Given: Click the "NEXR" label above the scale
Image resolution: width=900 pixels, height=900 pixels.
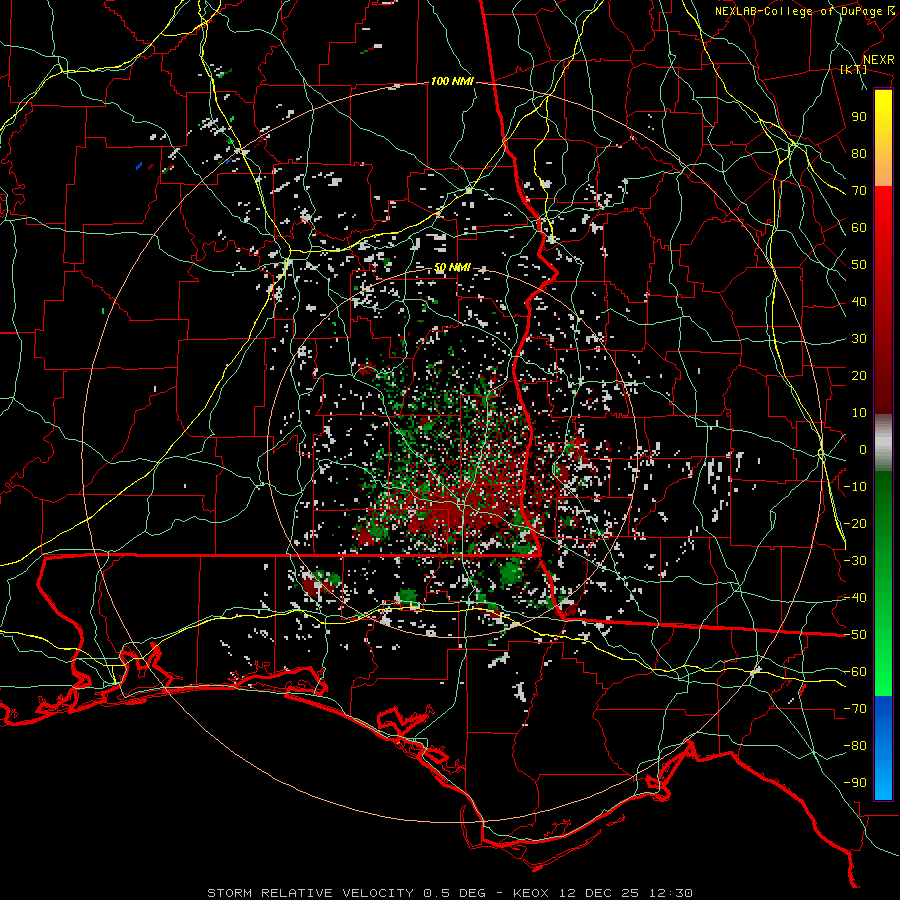Looking at the screenshot, I should pyautogui.click(x=878, y=60).
